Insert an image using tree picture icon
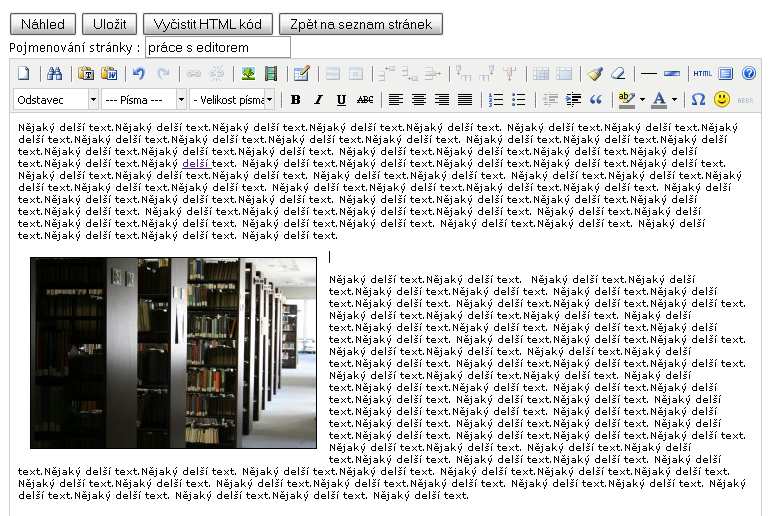This screenshot has width=771, height=516. click(x=248, y=74)
